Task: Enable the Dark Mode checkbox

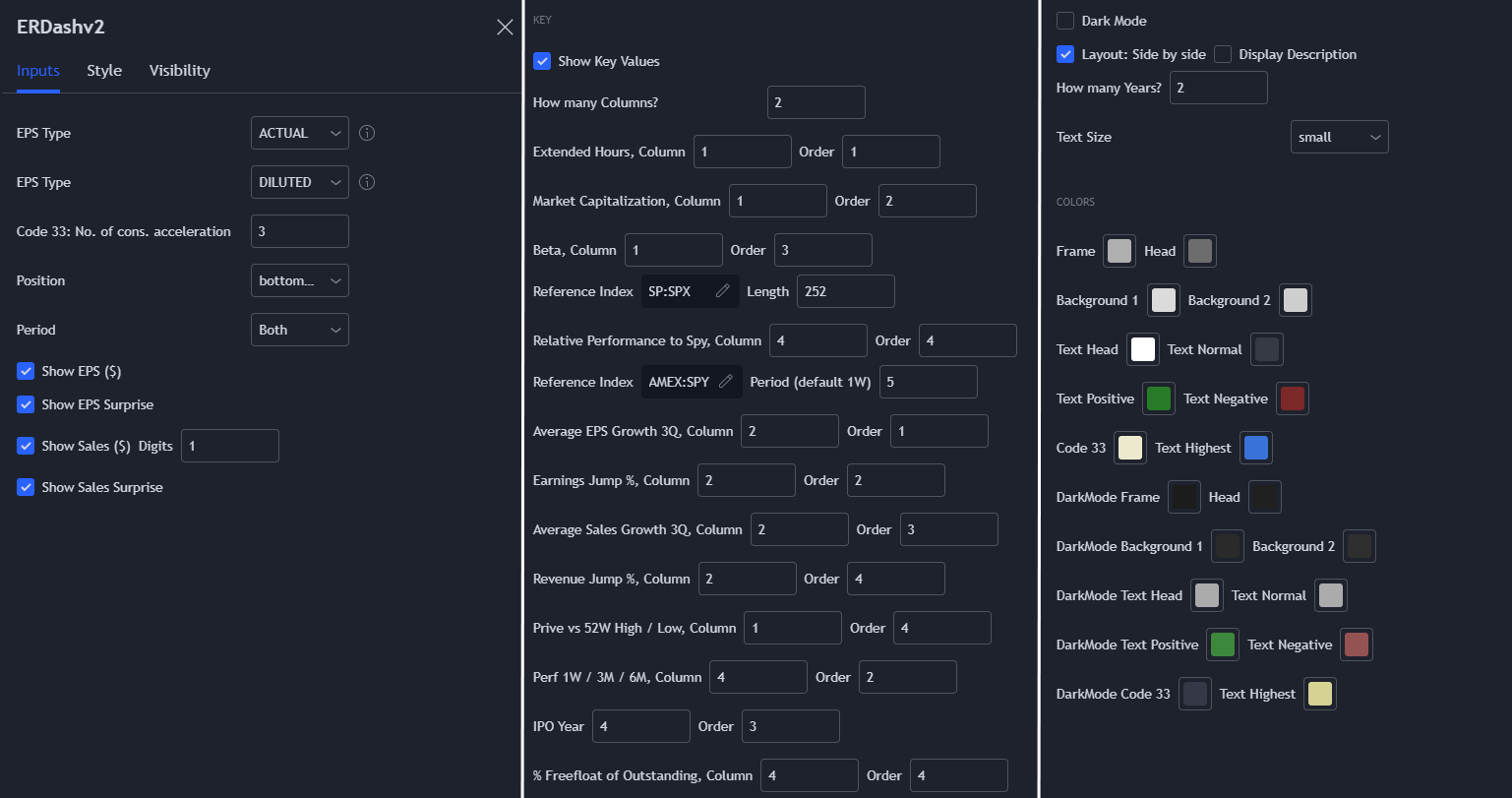Action: 1065,21
